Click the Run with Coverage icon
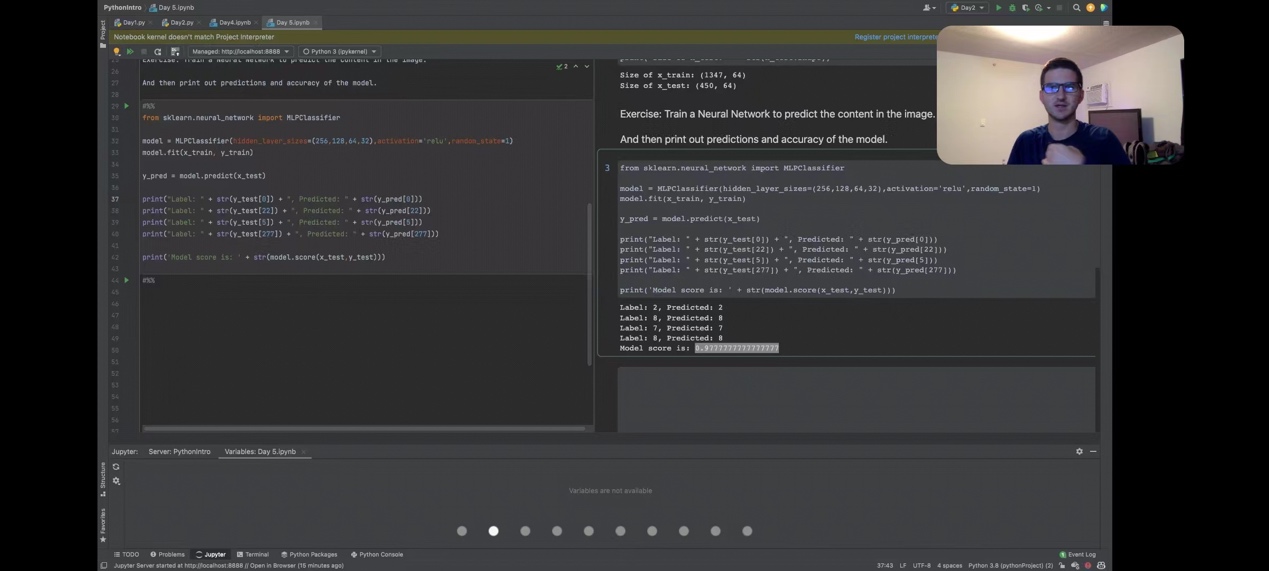 (1025, 8)
